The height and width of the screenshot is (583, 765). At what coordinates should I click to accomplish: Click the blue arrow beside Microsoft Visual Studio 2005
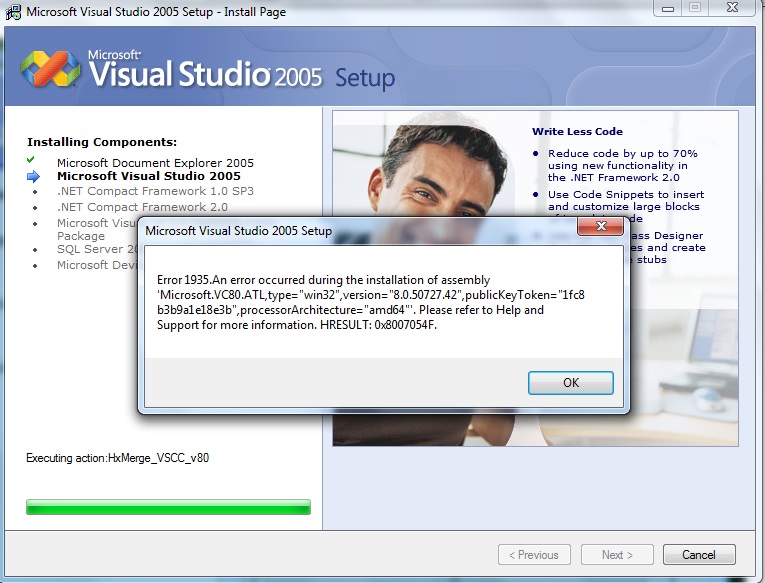point(33,176)
